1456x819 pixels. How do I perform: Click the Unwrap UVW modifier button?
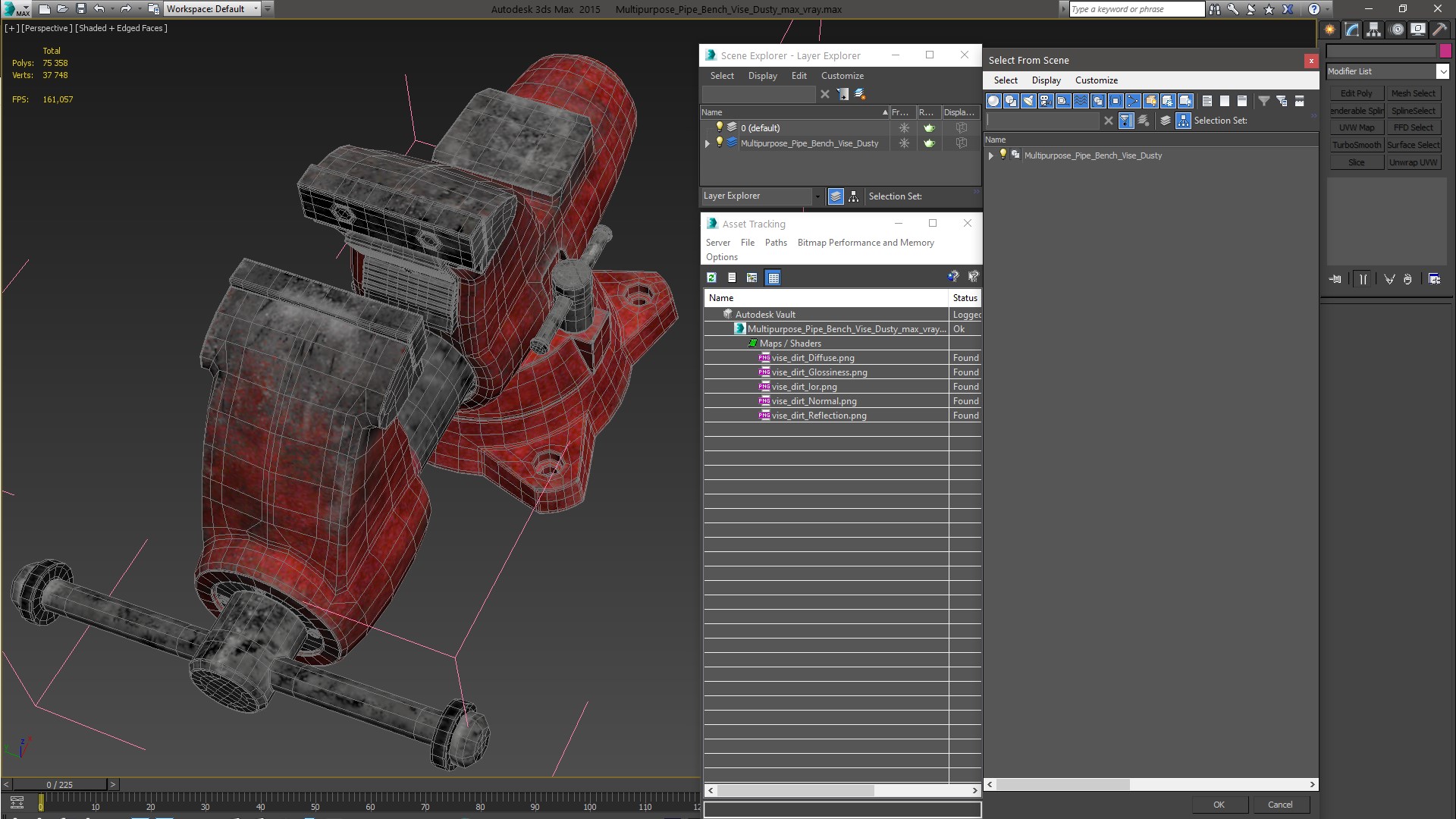coord(1413,162)
